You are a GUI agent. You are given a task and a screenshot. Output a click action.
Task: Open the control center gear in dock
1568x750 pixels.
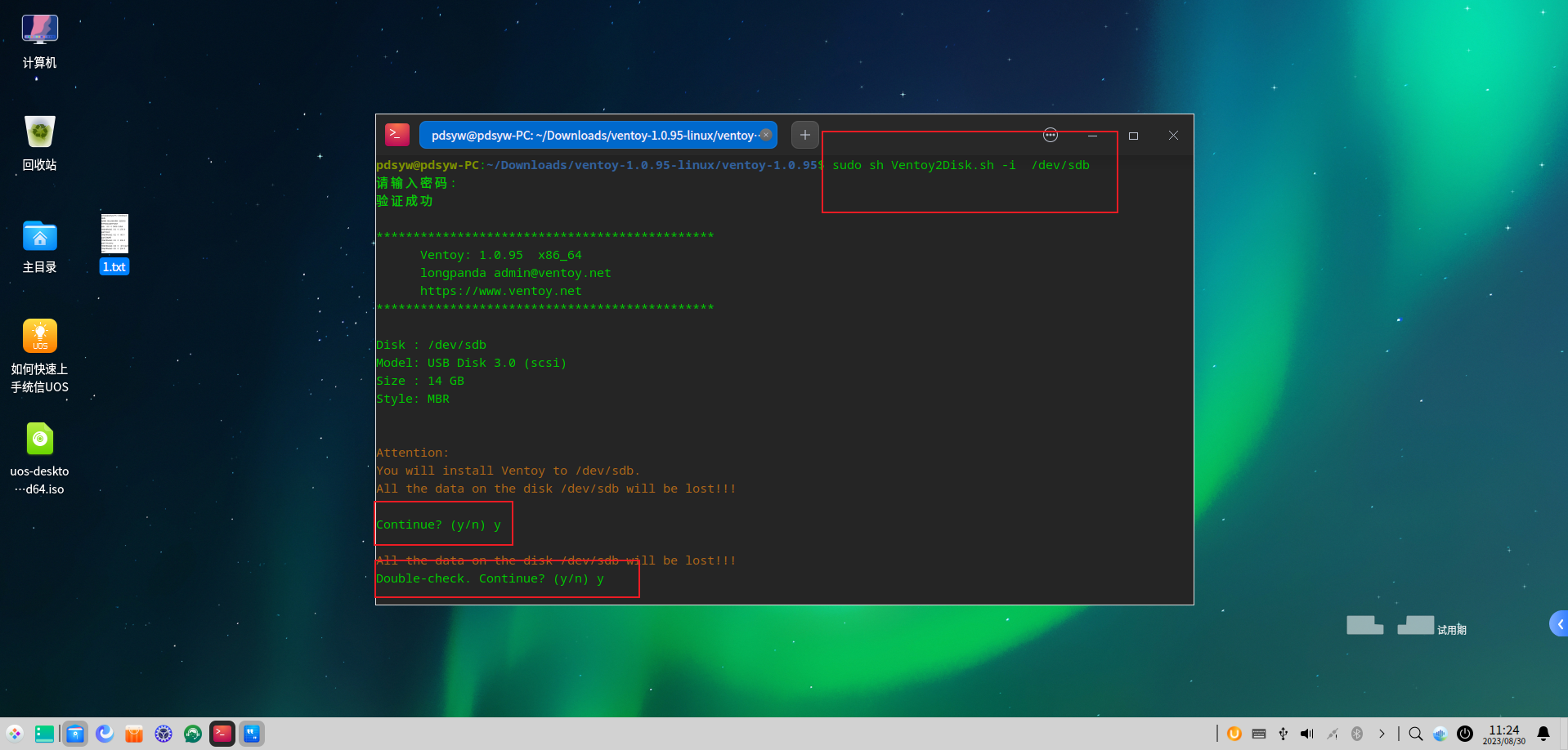(164, 734)
